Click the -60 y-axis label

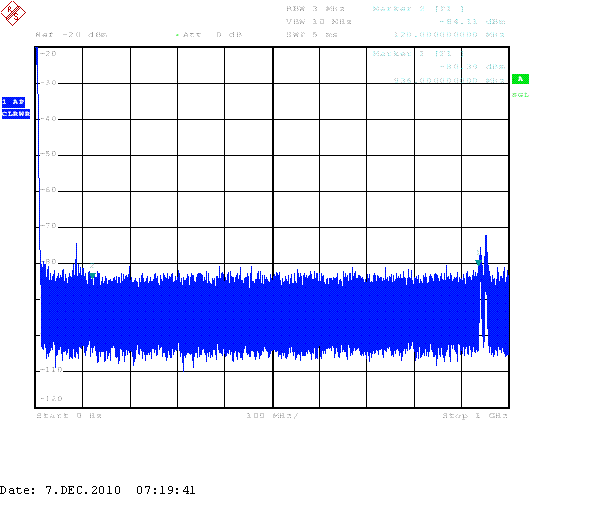click(49, 190)
